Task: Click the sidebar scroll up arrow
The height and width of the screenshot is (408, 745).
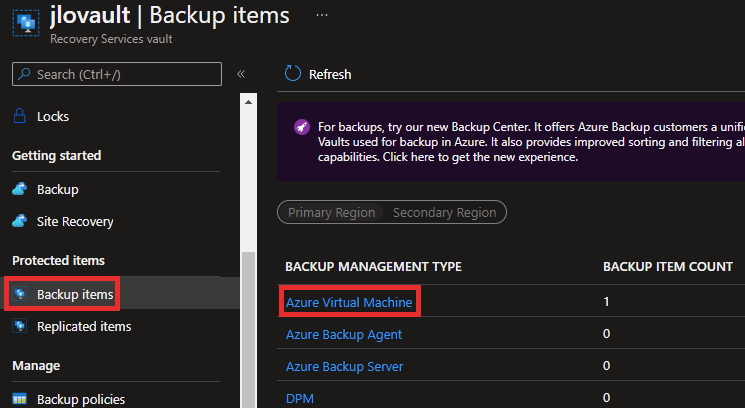Action: (248, 102)
